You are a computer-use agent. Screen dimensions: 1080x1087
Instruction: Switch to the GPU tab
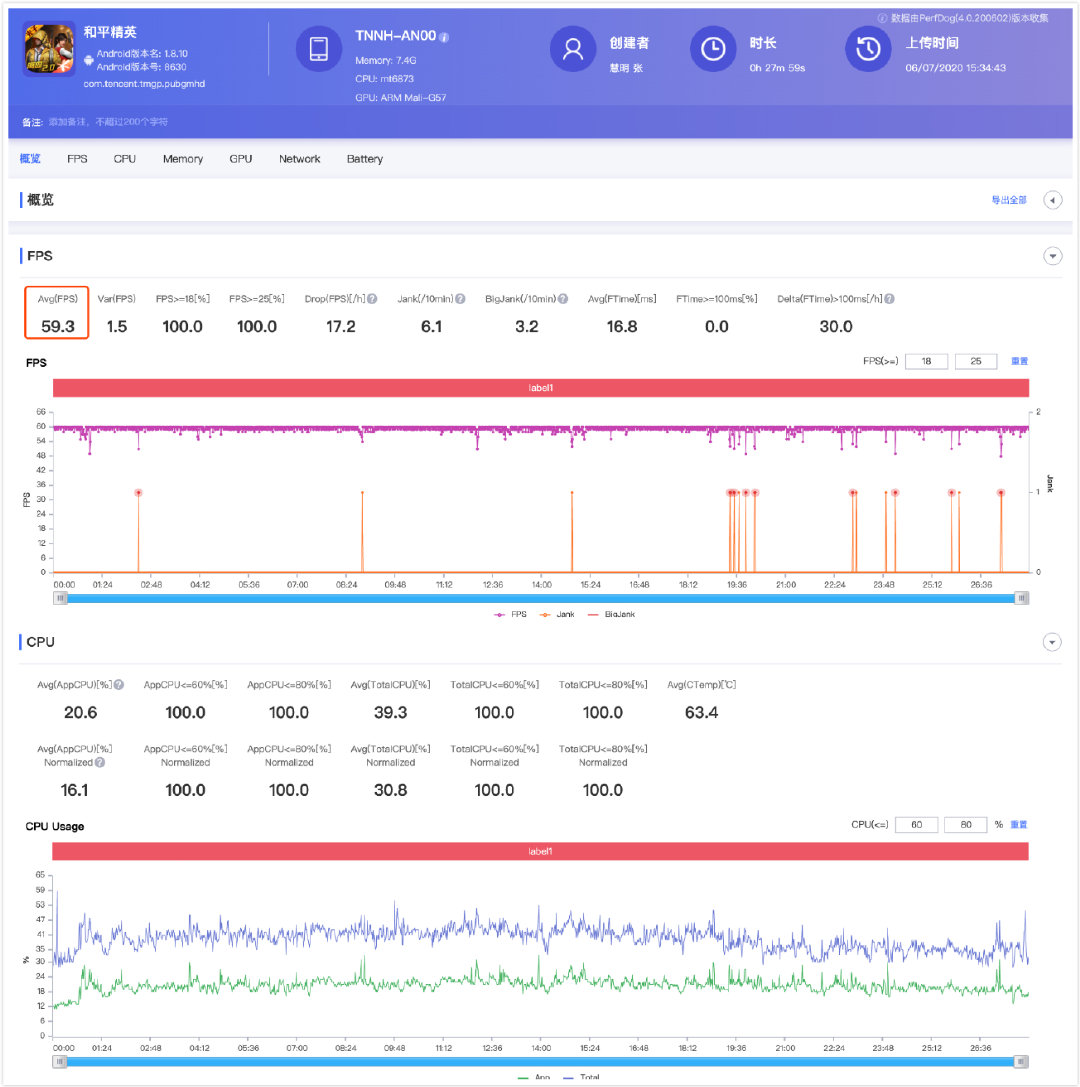pos(241,159)
